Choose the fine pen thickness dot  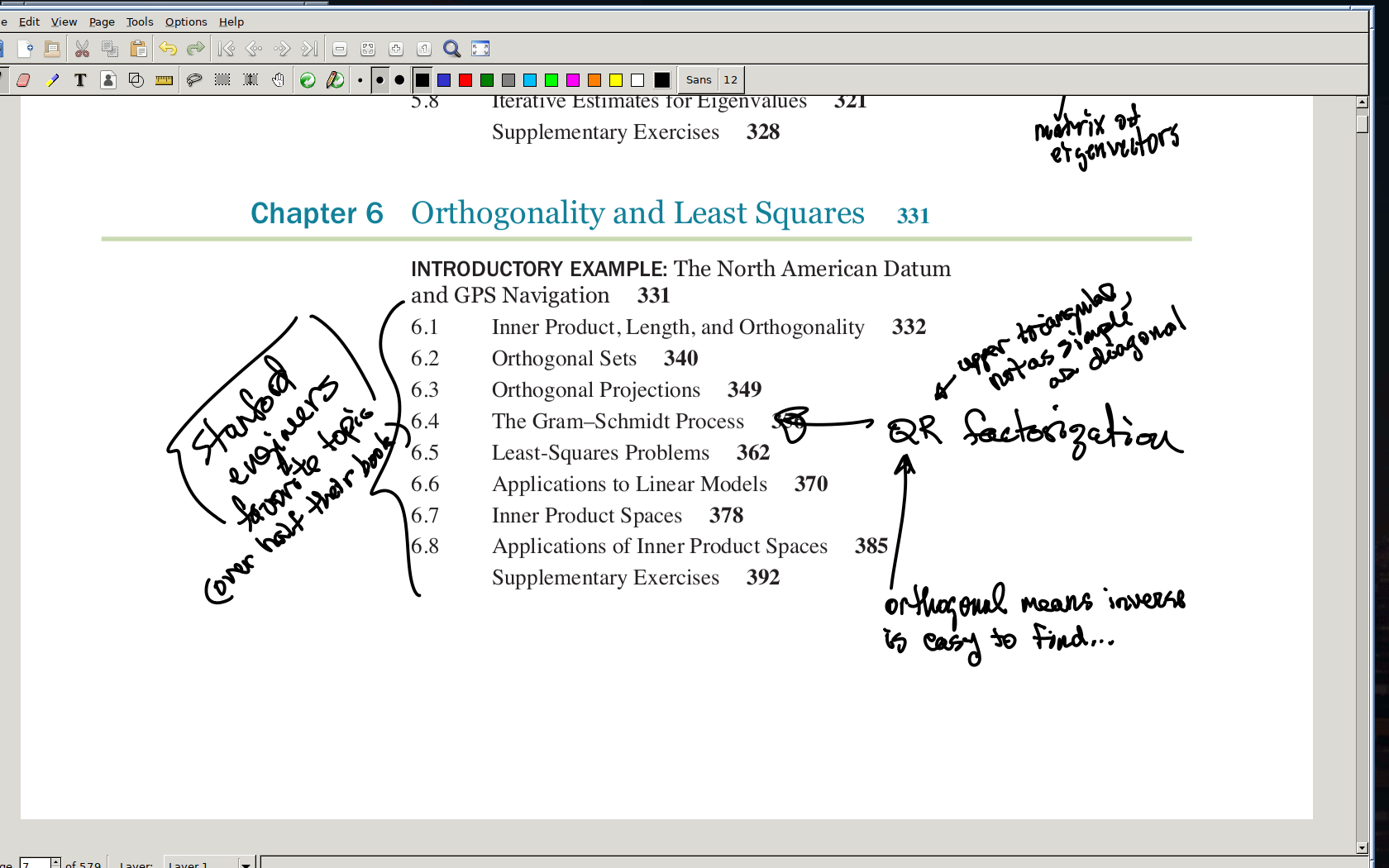[x=360, y=80]
